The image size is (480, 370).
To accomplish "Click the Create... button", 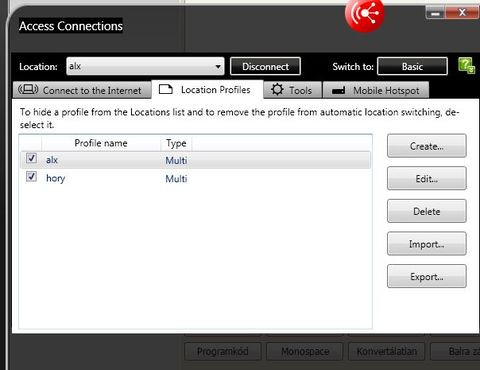I will click(x=427, y=146).
